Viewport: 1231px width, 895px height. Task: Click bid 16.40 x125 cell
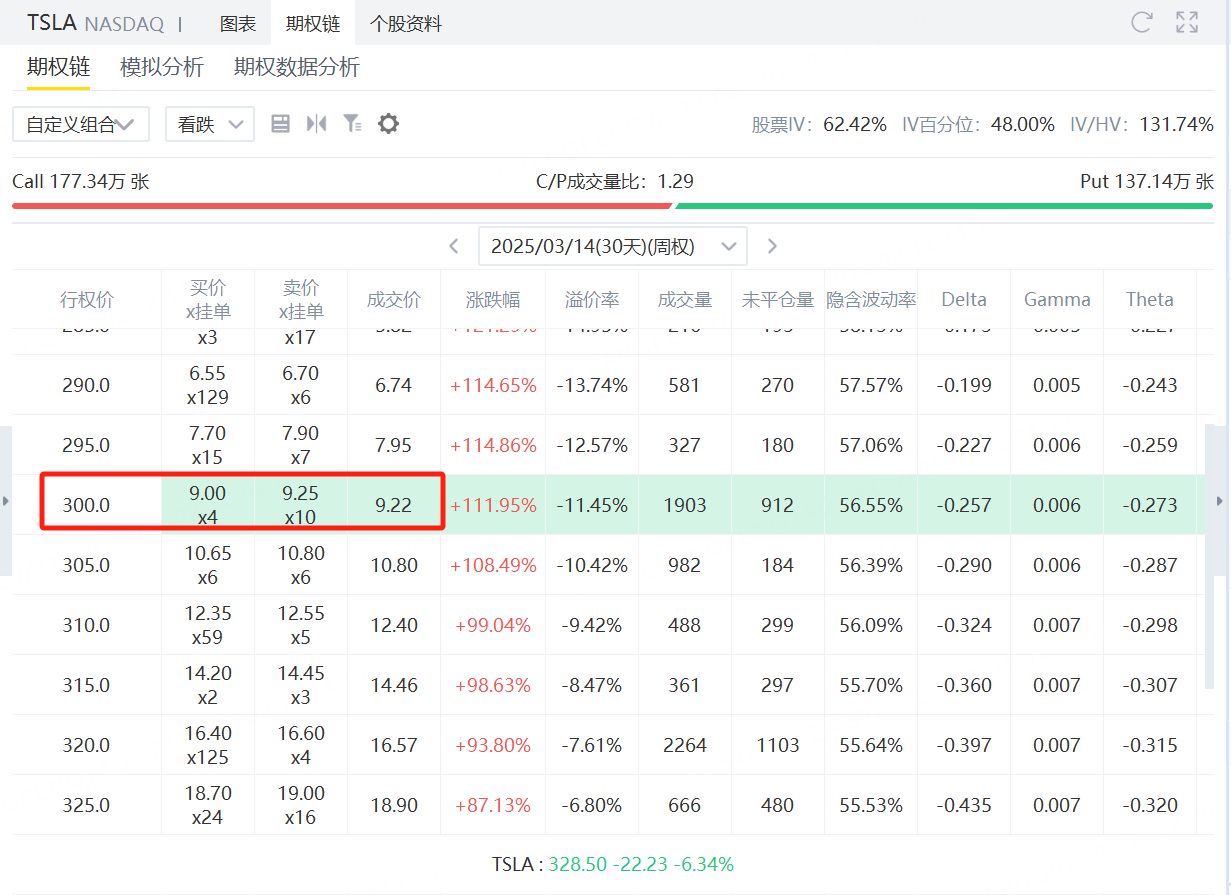click(x=208, y=745)
